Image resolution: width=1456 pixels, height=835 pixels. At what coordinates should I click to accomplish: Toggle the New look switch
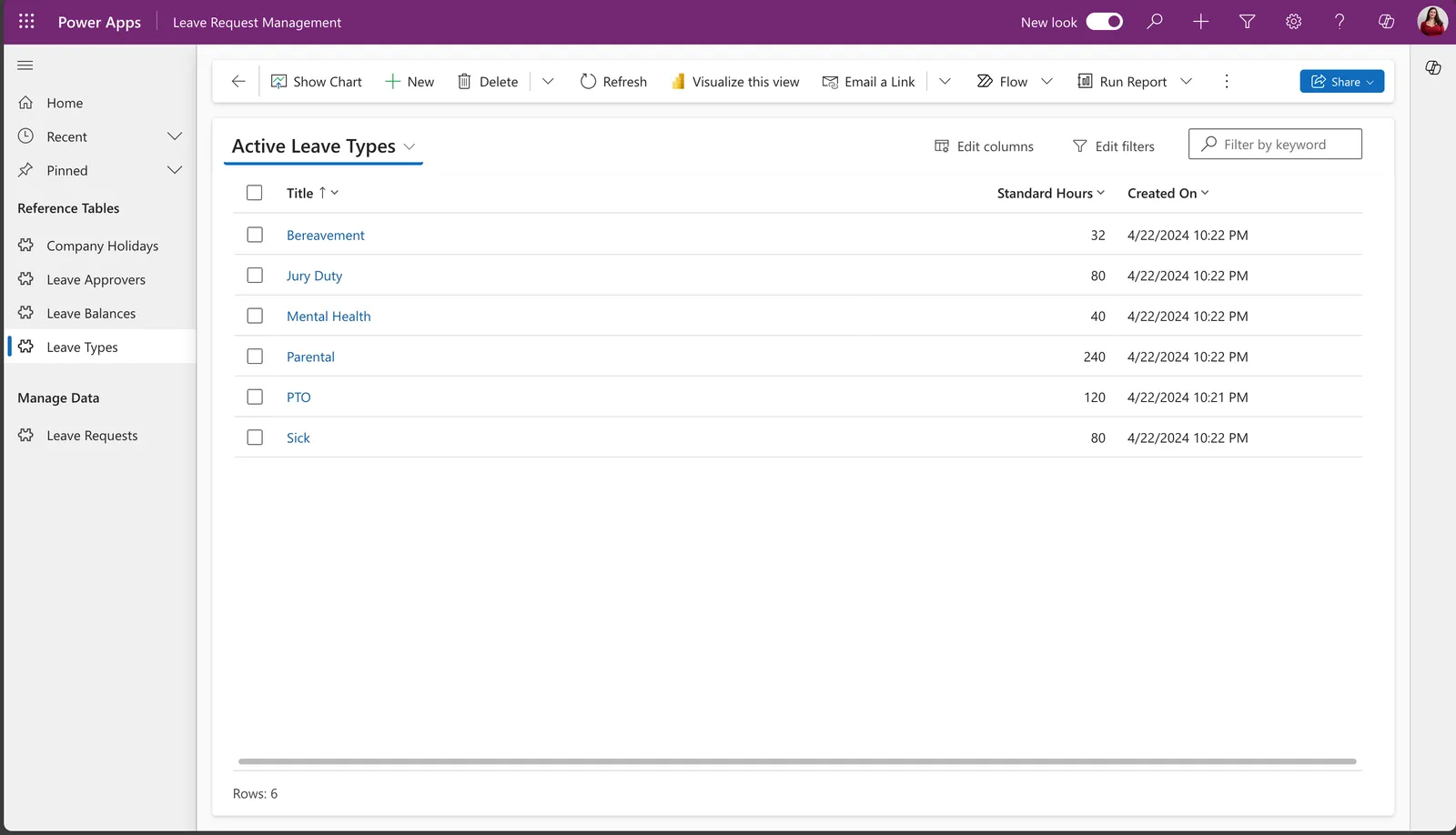[1105, 21]
